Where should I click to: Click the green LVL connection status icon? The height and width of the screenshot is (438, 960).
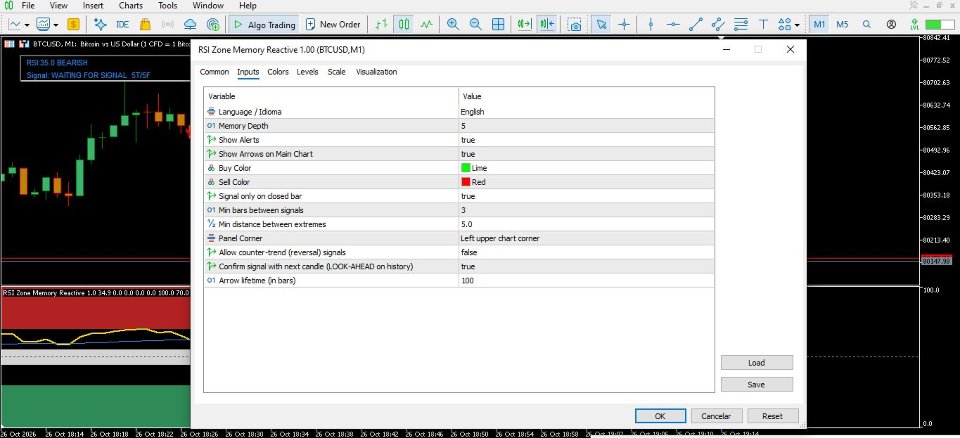914,25
